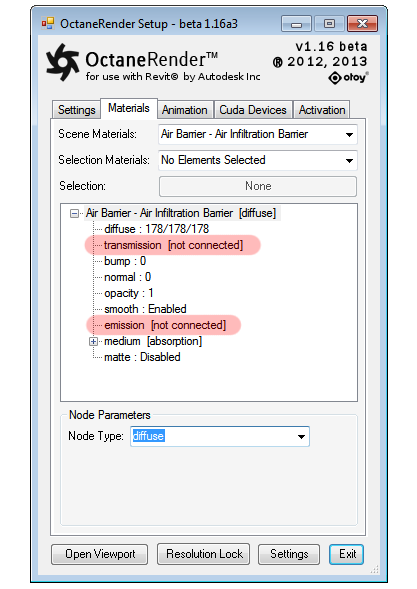This screenshot has width=417, height=589.
Task: Minimize the OctaneRender Setup window
Action: tap(296, 24)
